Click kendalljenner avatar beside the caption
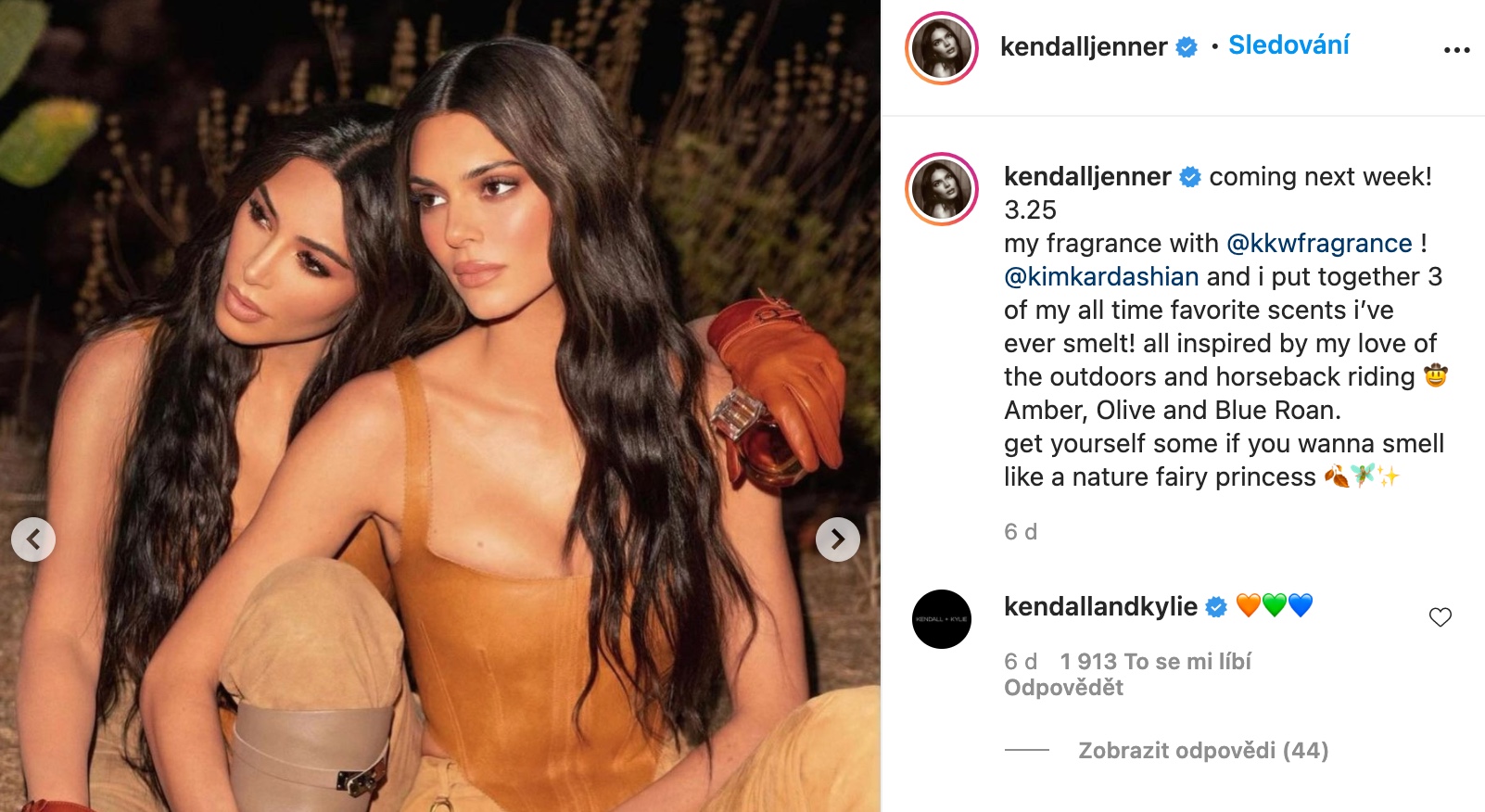Viewport: 1485px width, 812px height. pos(942,189)
